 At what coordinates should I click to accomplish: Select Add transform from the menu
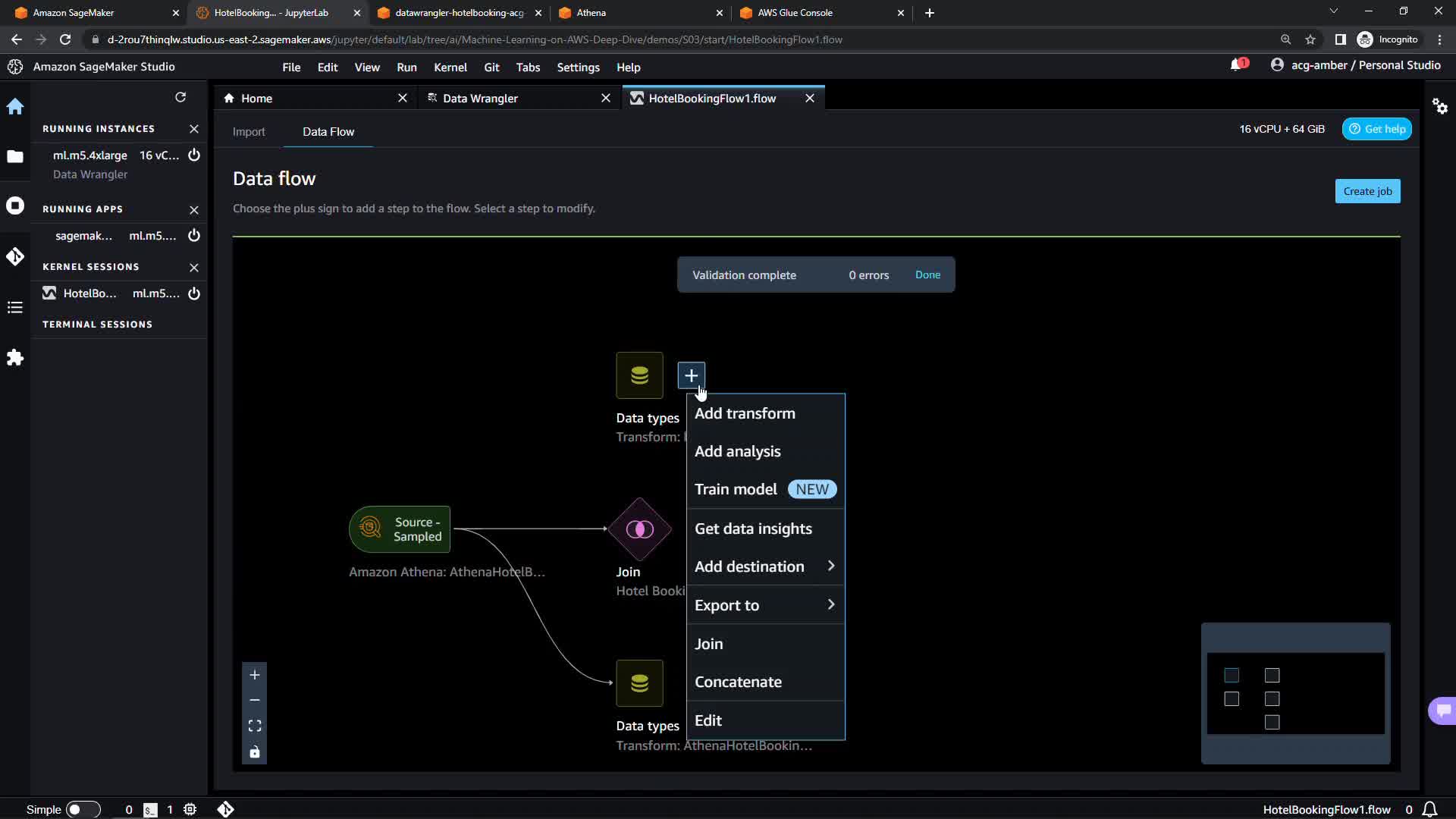click(745, 413)
